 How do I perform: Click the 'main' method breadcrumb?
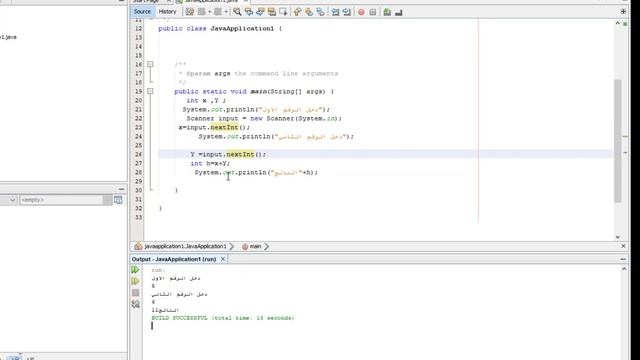tap(255, 247)
